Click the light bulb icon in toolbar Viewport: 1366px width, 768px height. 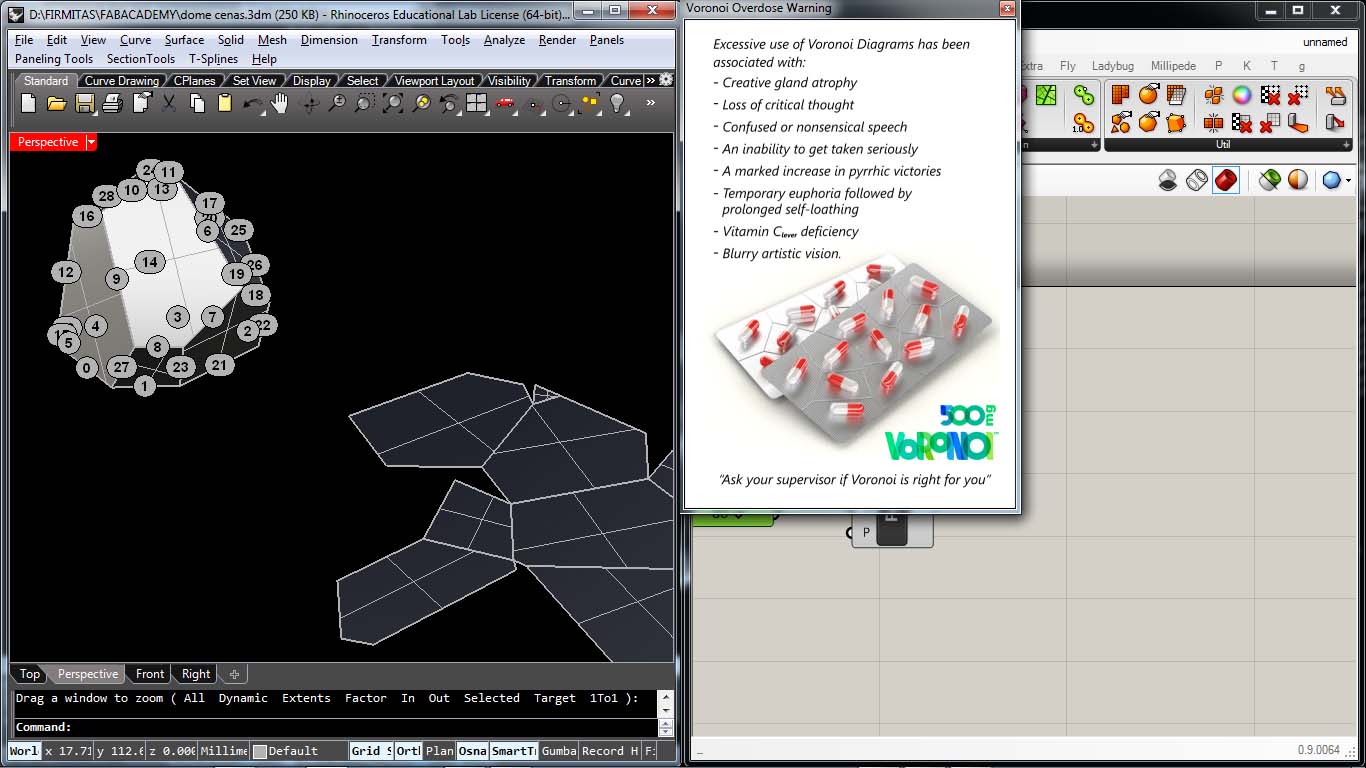pos(617,103)
